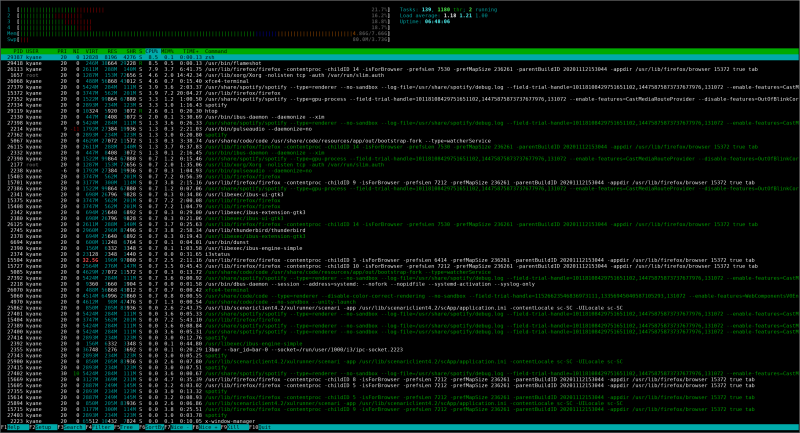Select scenari row with PID 25862
Screen dimensions: 800x433
click(400, 308)
